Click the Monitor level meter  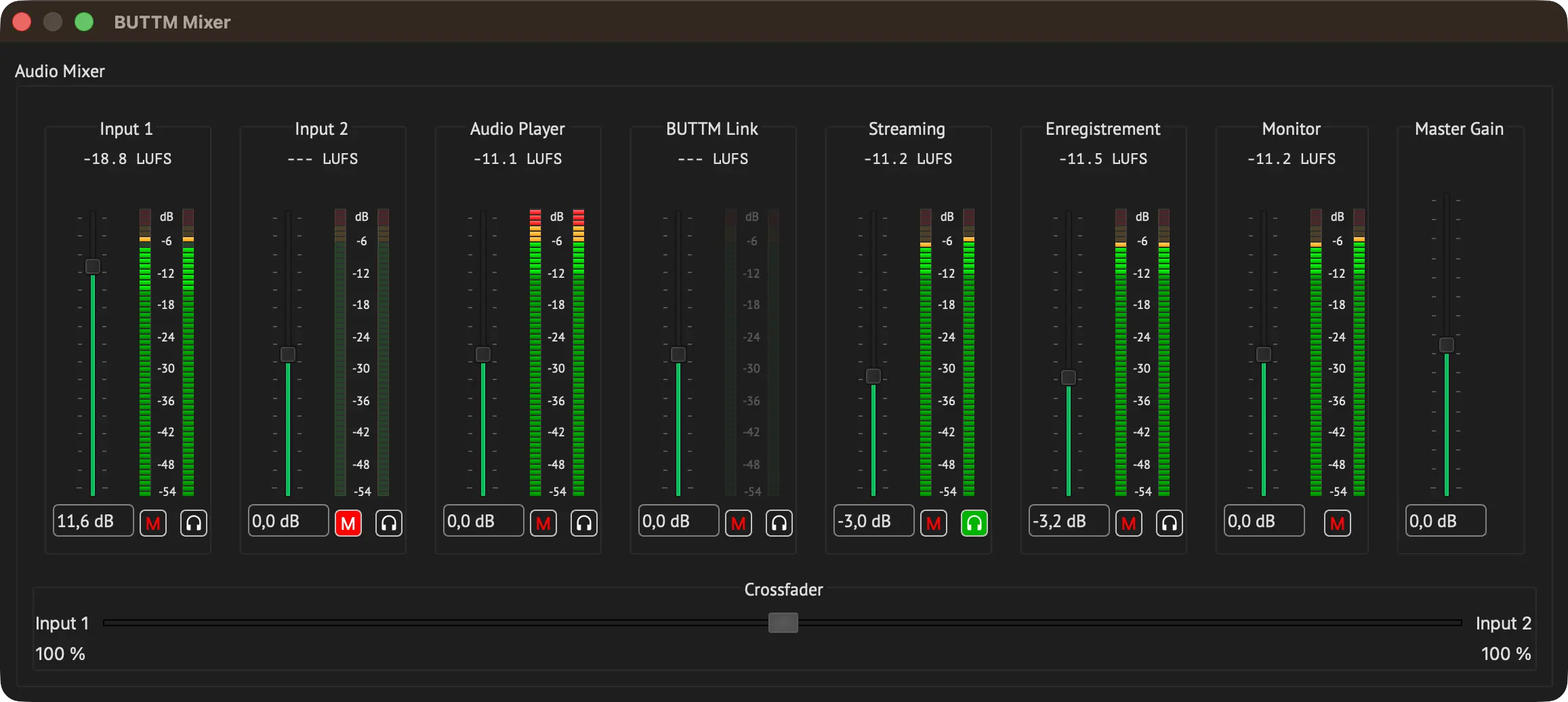[x=1338, y=352]
